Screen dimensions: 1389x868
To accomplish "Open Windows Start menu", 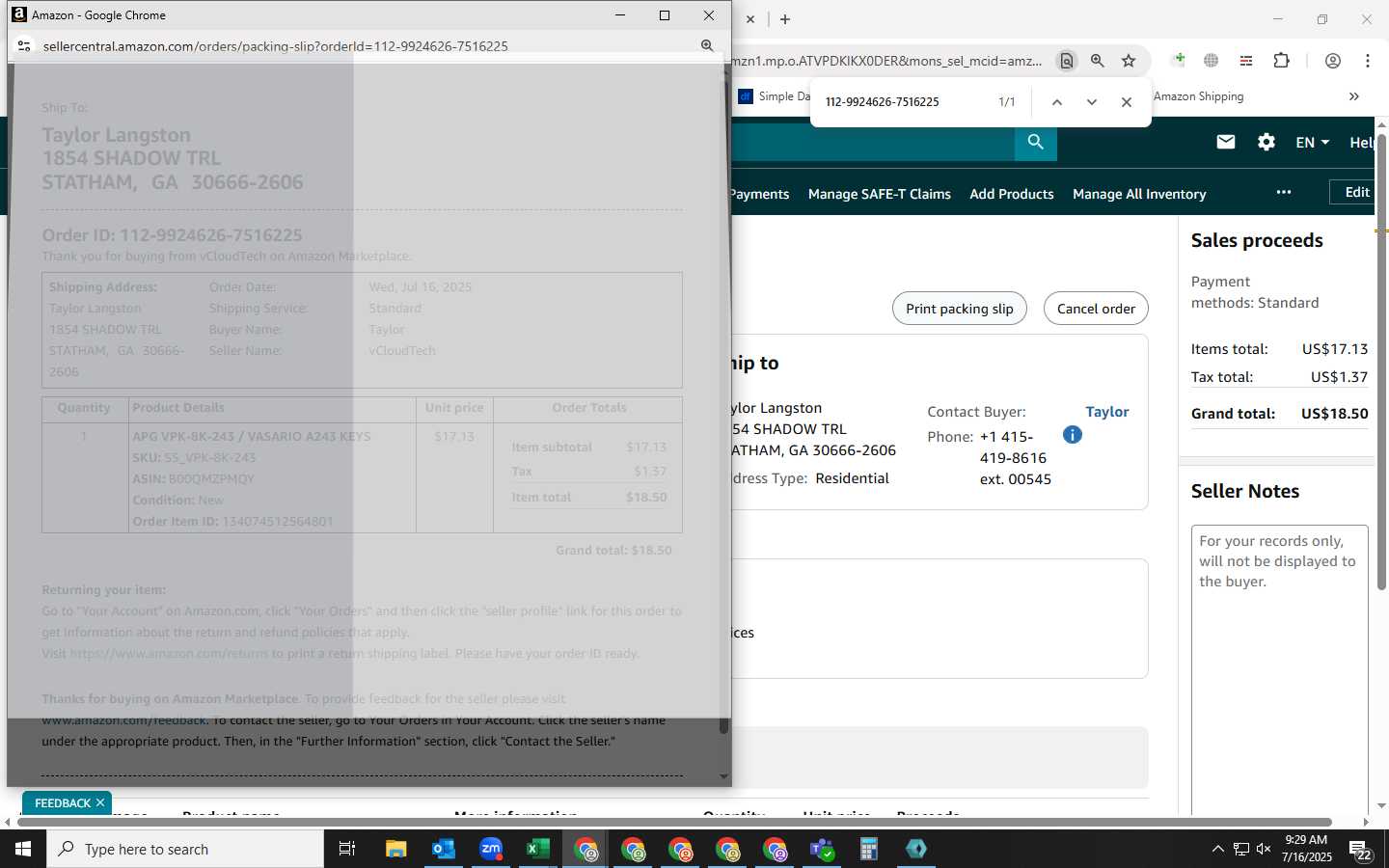I will pyautogui.click(x=23, y=849).
